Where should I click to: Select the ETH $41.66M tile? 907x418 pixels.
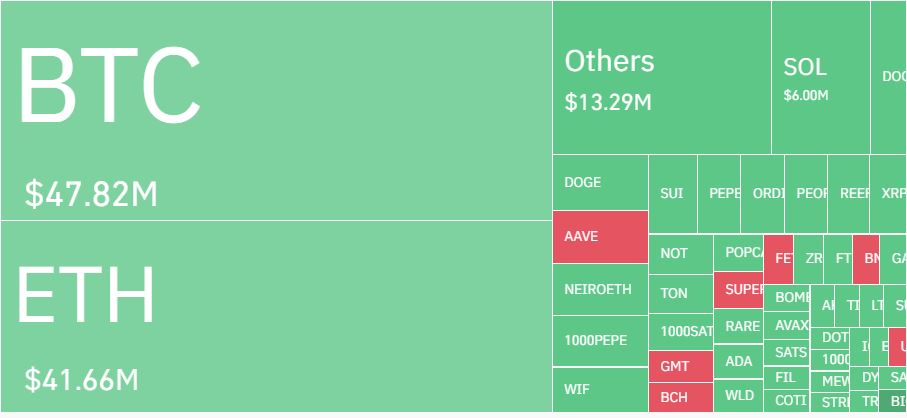[276, 317]
